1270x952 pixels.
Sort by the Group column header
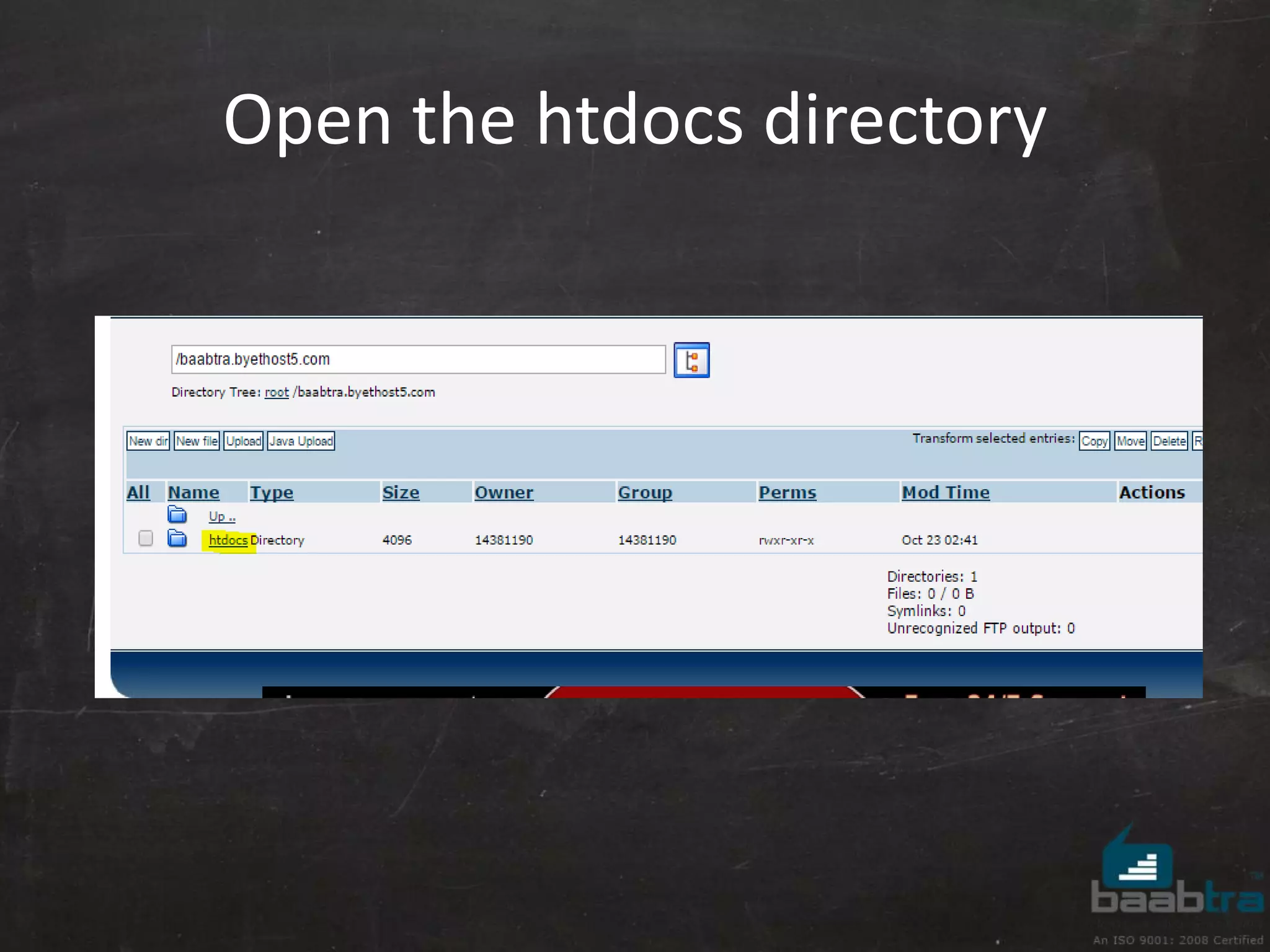tap(645, 492)
